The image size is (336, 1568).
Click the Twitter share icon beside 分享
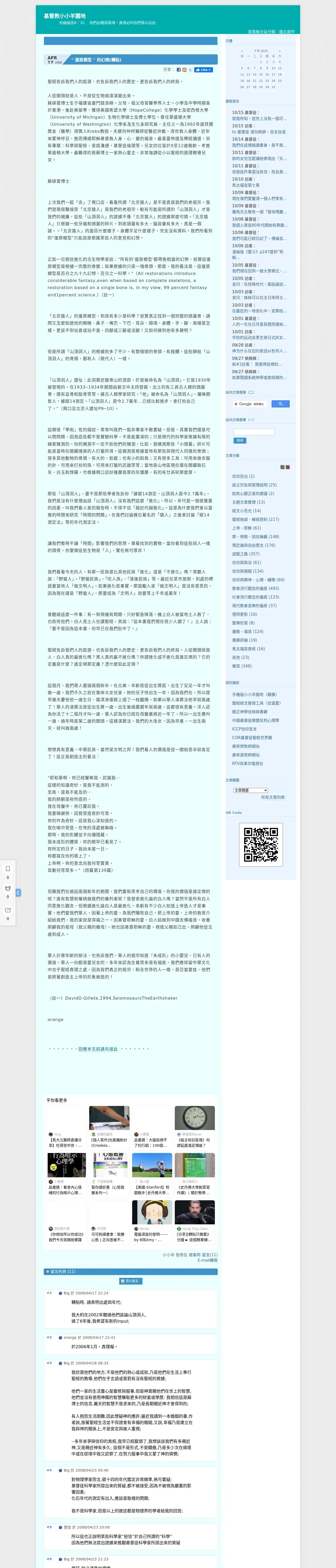point(190,70)
